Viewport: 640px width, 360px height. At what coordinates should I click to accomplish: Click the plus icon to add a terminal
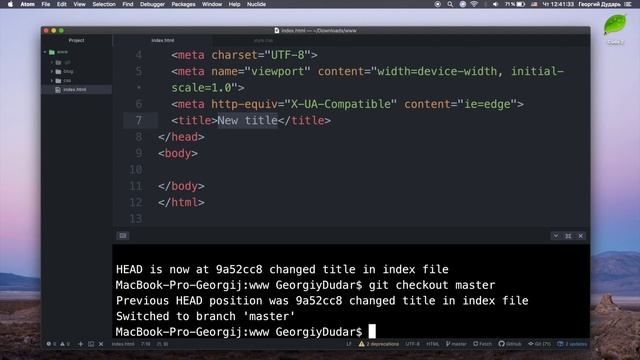click(x=80, y=344)
